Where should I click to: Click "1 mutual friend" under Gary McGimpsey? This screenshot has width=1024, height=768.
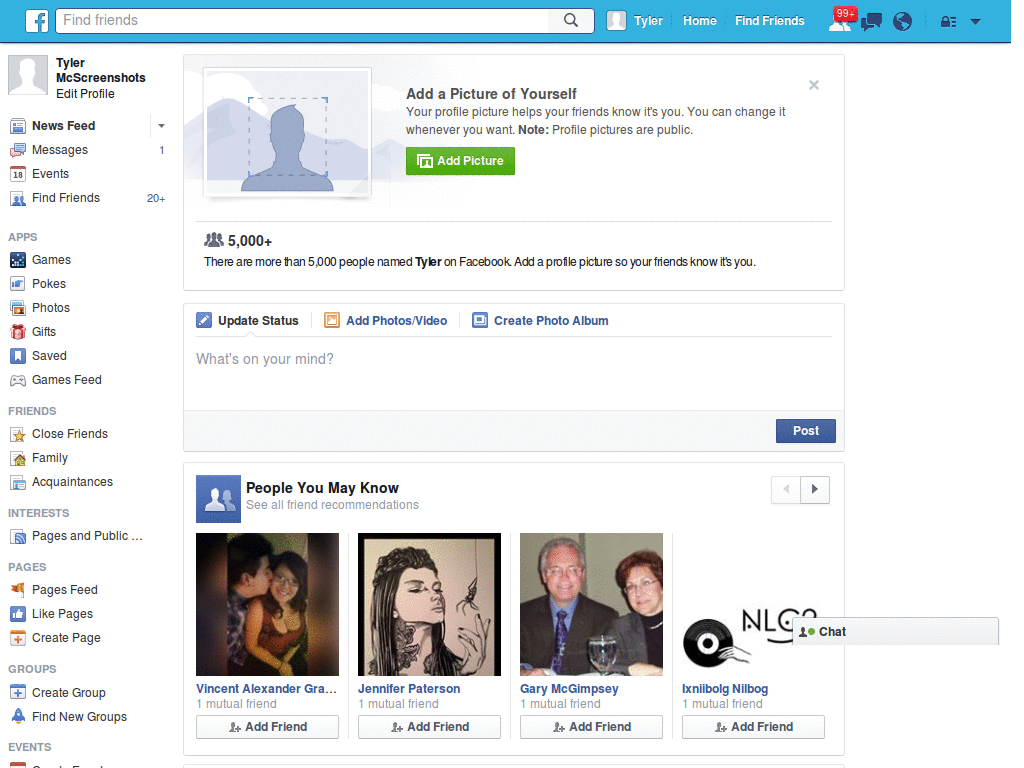[560, 704]
